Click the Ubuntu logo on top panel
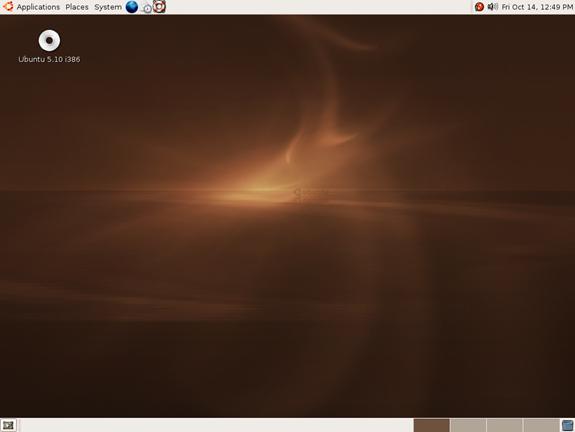This screenshot has width=575, height=432. click(8, 7)
